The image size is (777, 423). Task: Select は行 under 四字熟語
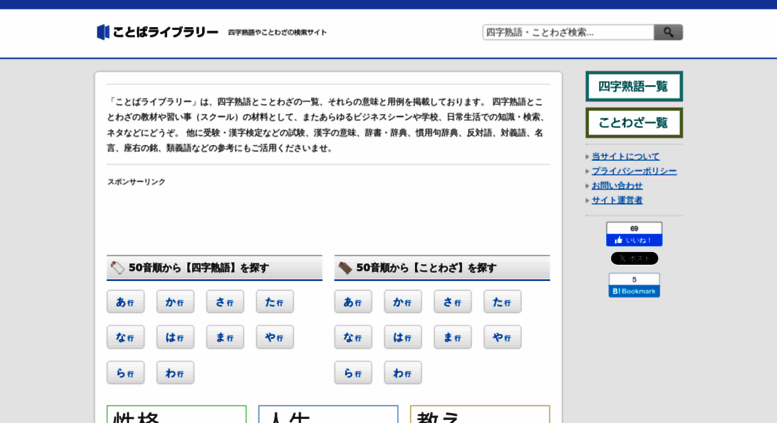coord(175,337)
